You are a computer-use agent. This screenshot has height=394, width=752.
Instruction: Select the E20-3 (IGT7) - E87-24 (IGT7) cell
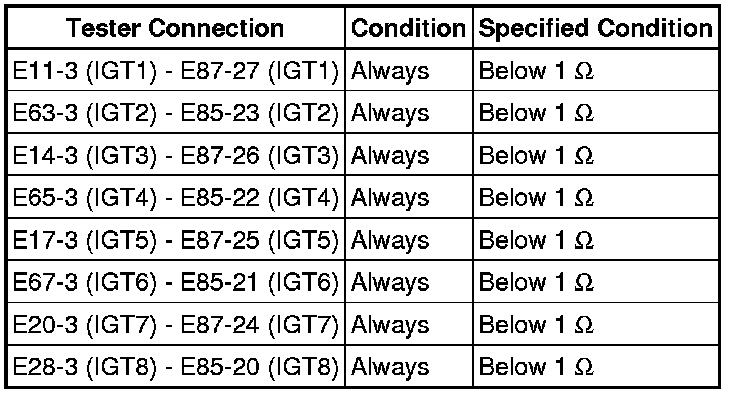[176, 324]
